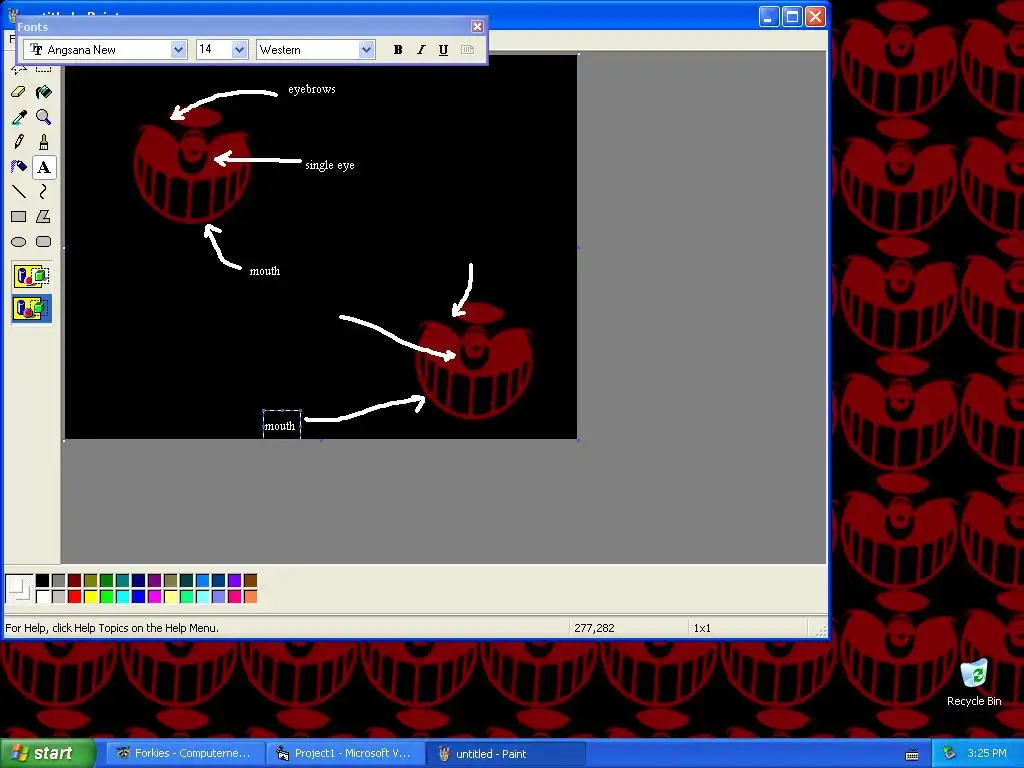Toggle Italic text formatting

coord(421,50)
